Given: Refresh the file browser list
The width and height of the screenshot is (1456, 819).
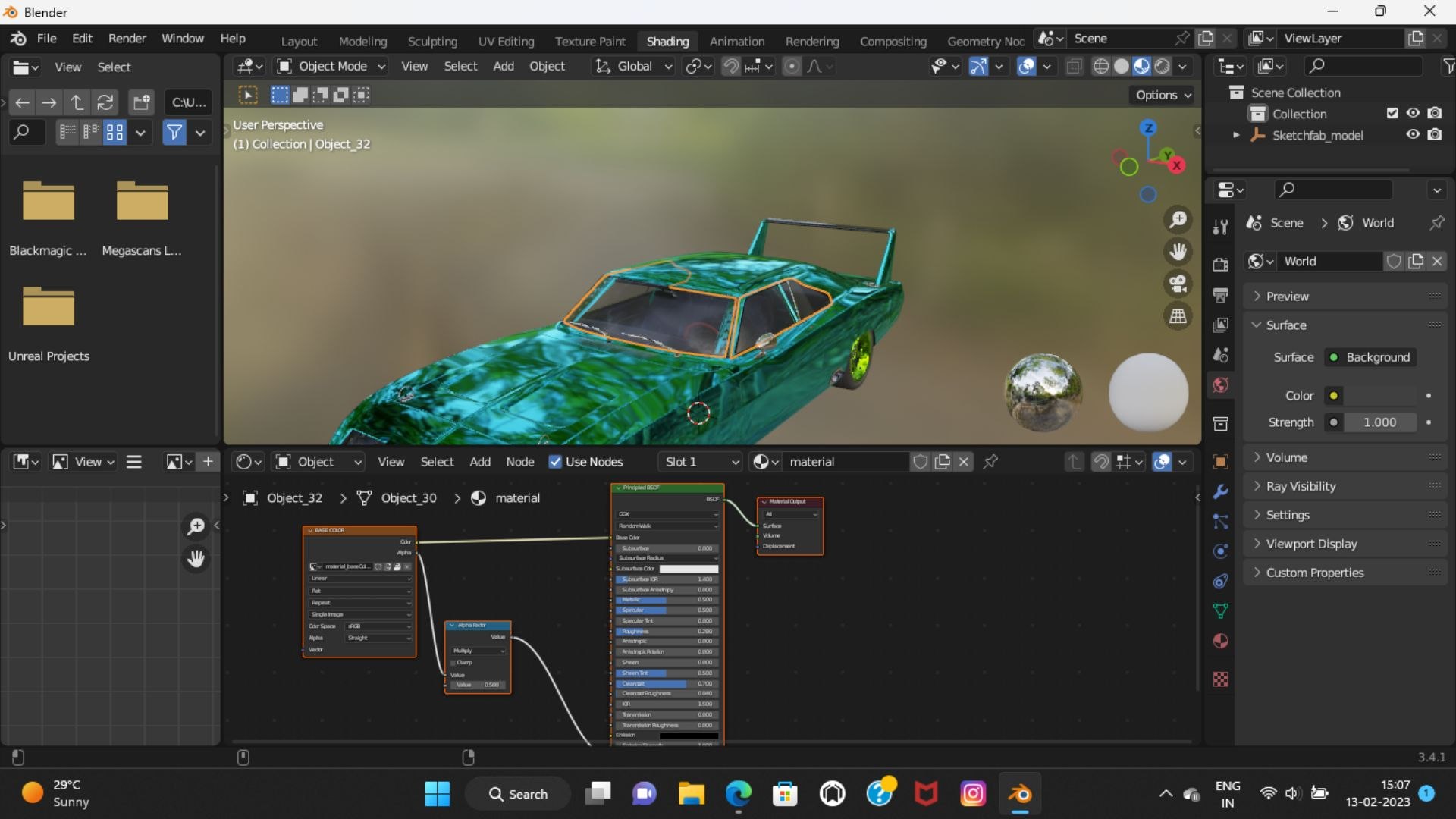Looking at the screenshot, I should (105, 102).
